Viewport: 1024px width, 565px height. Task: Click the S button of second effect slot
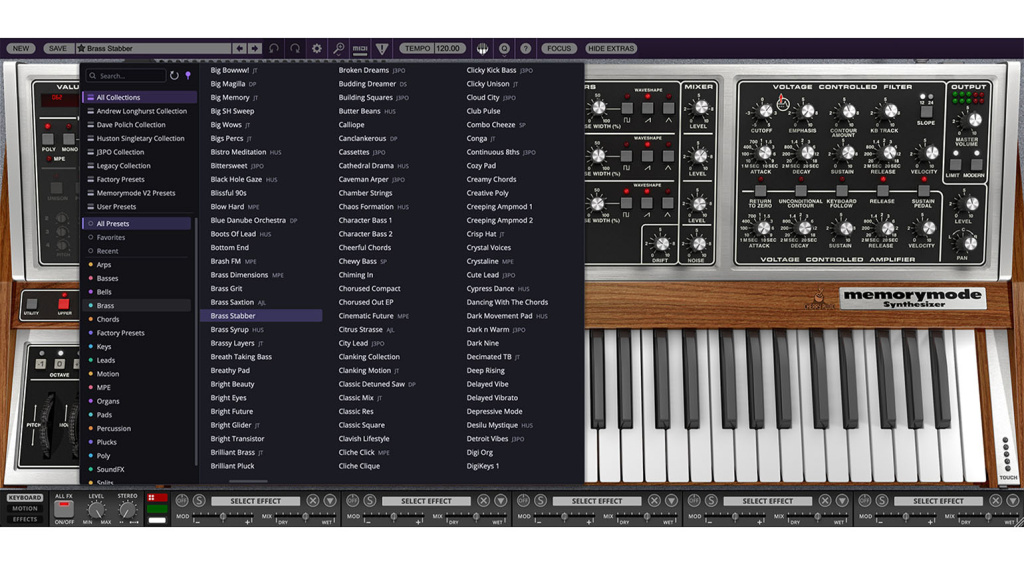pos(370,500)
